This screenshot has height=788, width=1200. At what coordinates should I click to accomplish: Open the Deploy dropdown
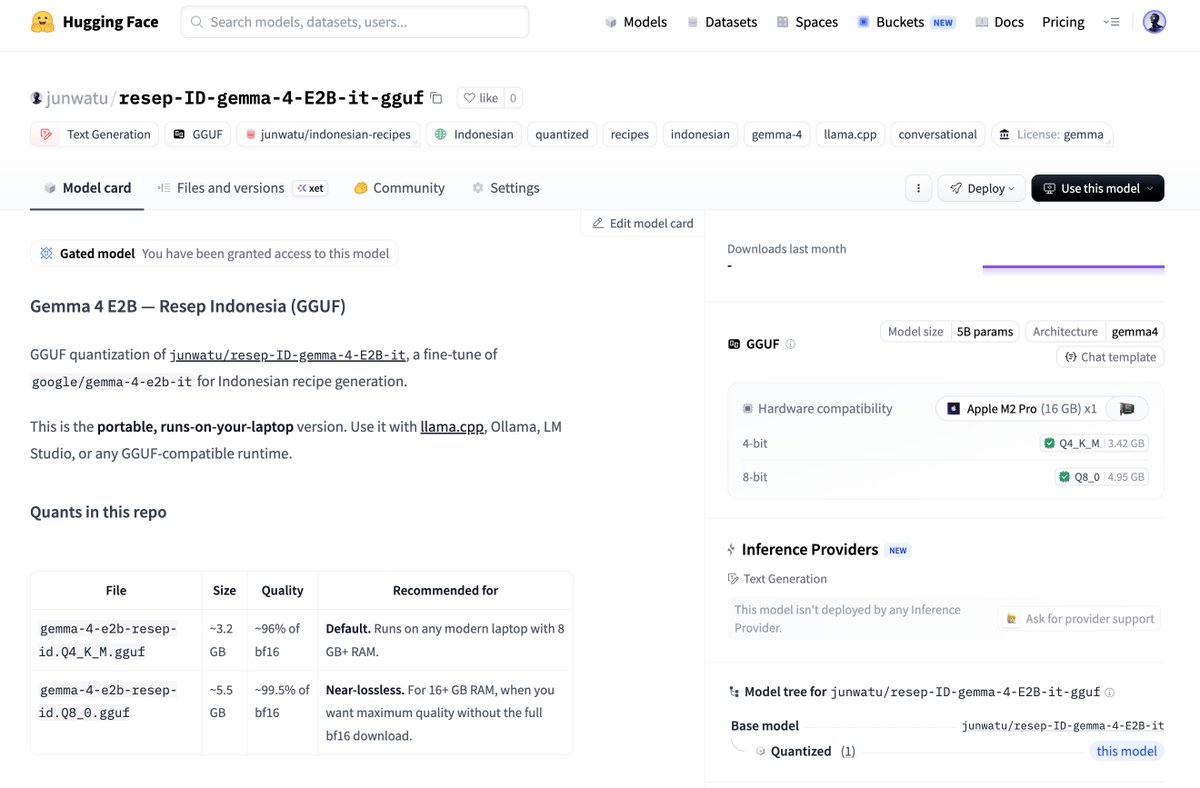pos(982,188)
